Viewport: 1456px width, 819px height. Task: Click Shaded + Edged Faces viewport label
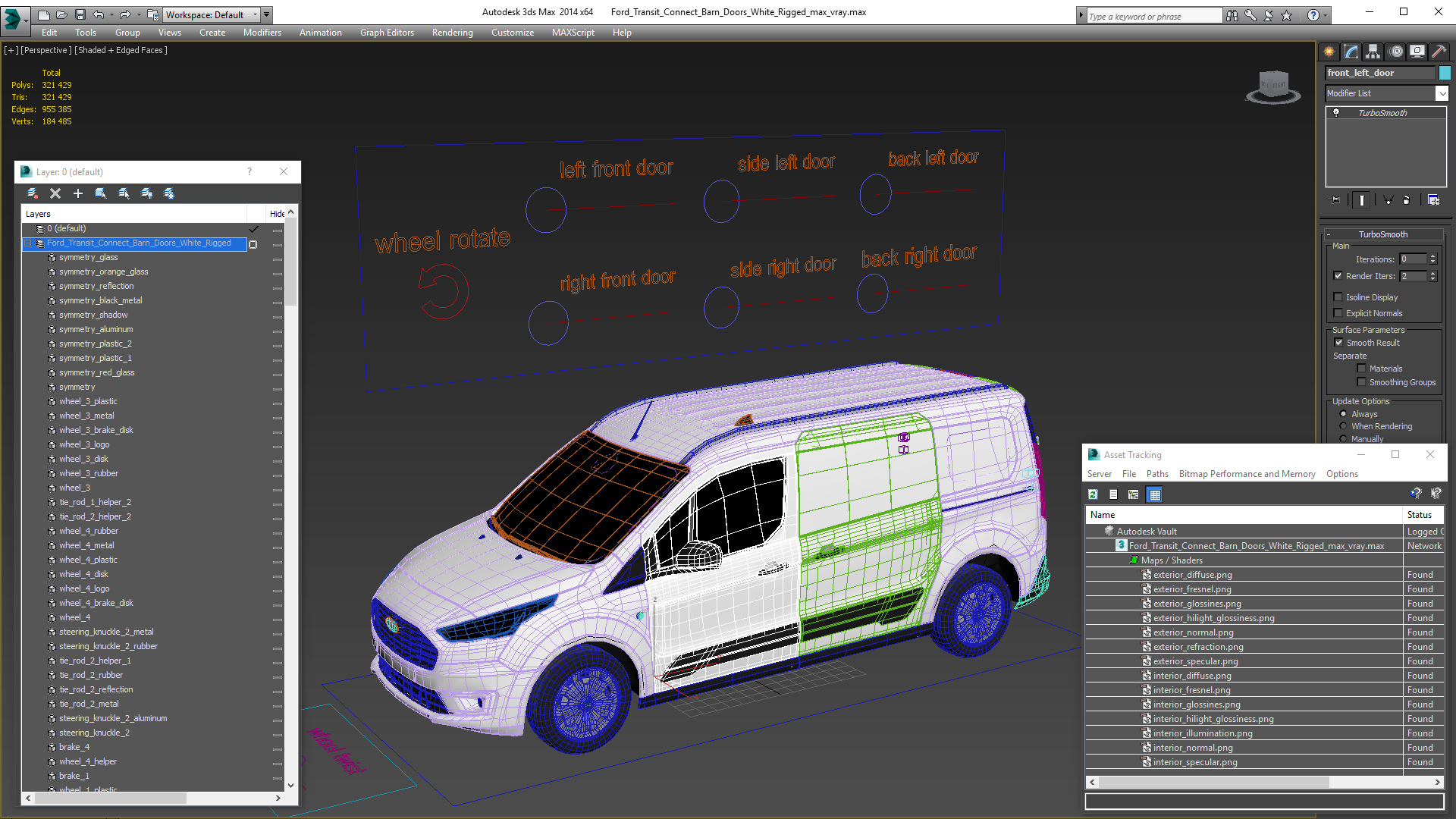121,50
